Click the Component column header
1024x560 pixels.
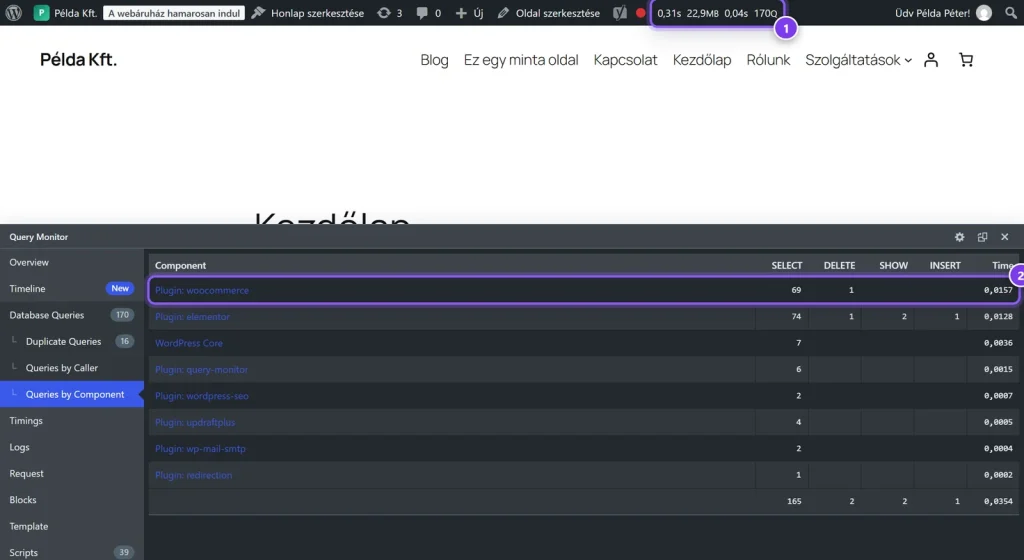180,266
